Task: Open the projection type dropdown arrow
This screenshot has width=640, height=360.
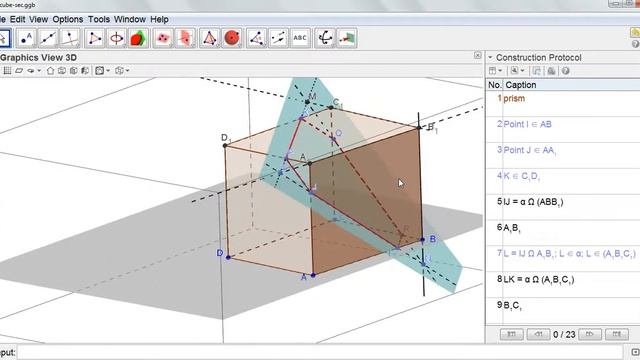Action: pyautogui.click(x=128, y=71)
